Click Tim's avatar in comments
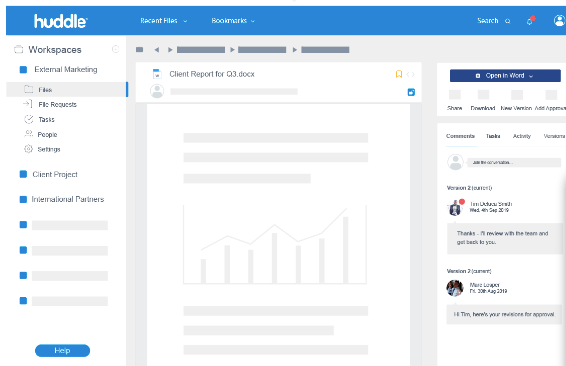566x366 pixels. click(455, 208)
